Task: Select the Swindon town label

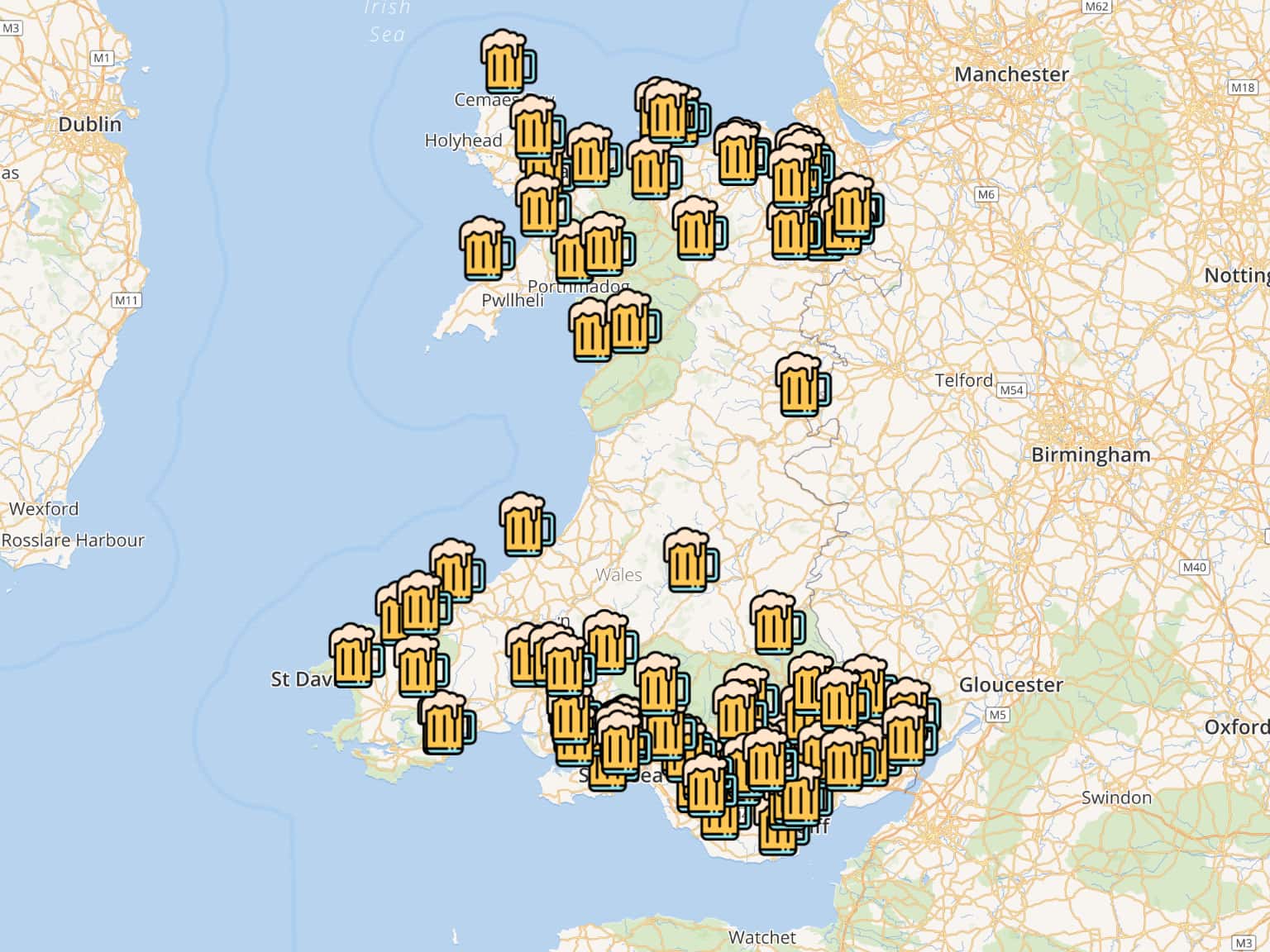Action: (1116, 798)
